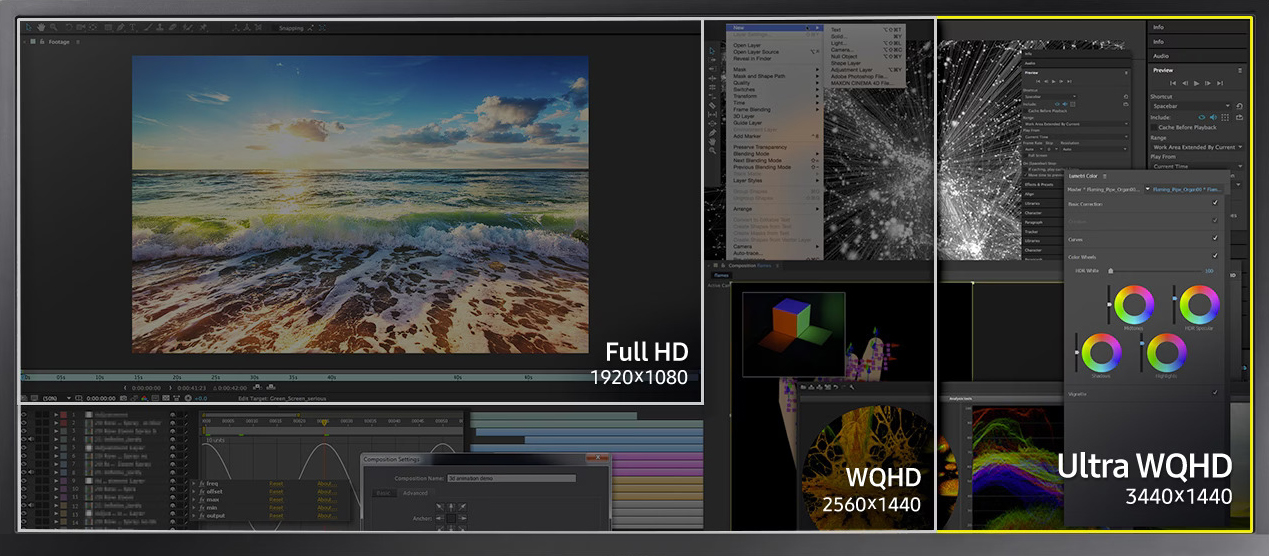Open Paragraph panel tab
Screen dimensions: 1269x556
(1034, 222)
